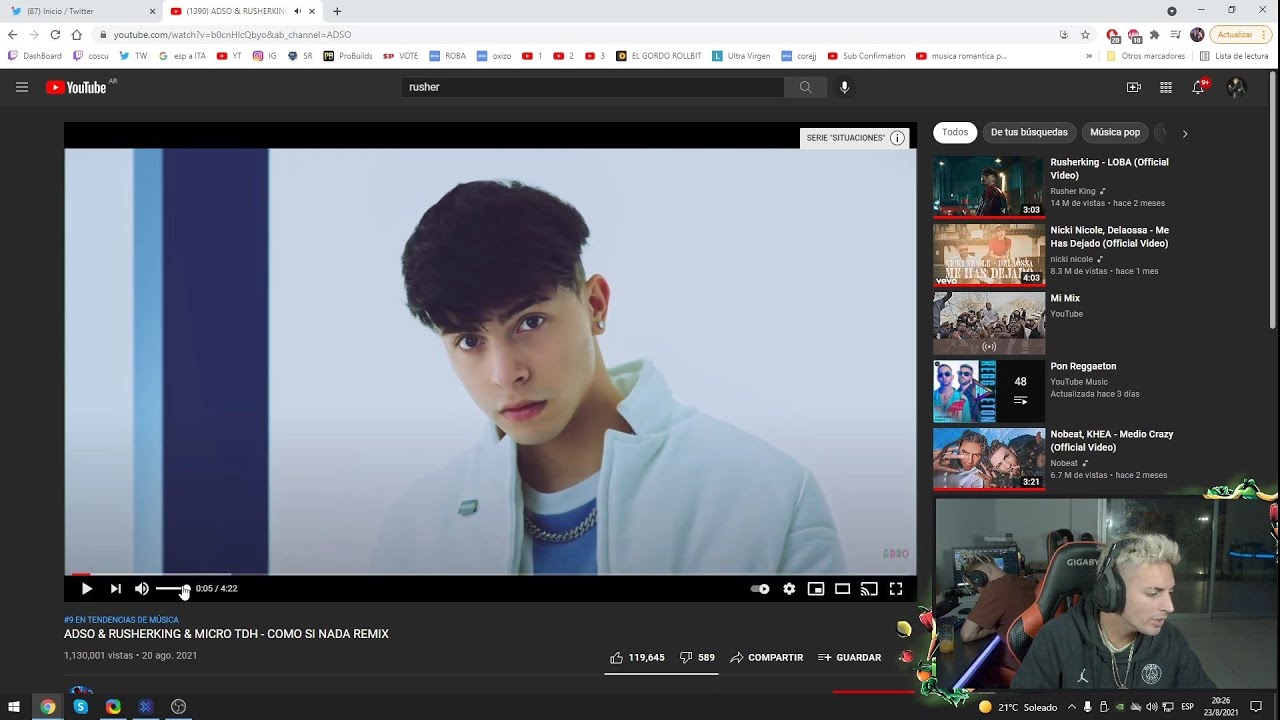Image resolution: width=1280 pixels, height=720 pixels.
Task: Click the browser address bar URL
Action: click(x=232, y=34)
